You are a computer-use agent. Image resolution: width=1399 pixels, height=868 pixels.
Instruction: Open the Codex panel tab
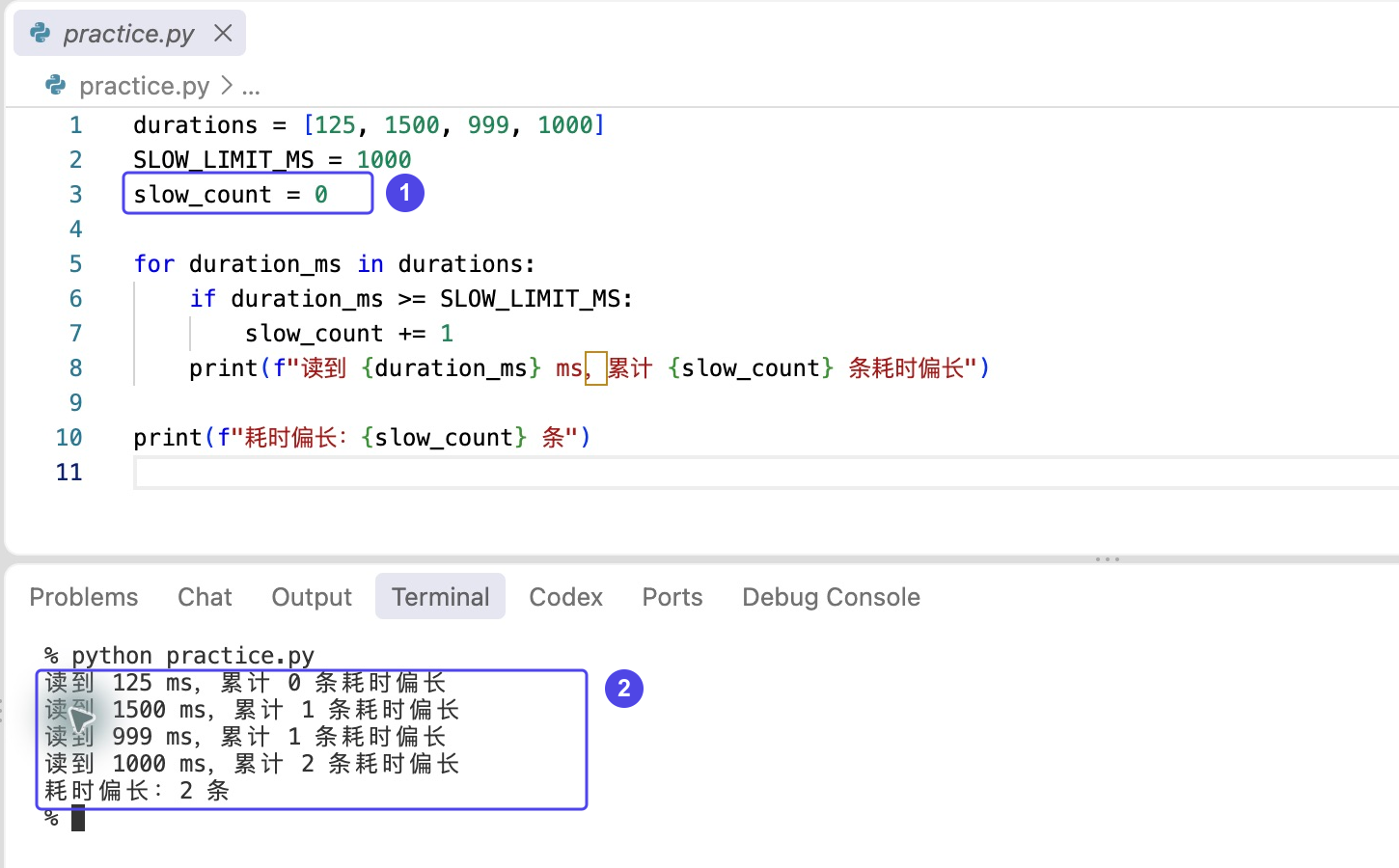(x=565, y=597)
